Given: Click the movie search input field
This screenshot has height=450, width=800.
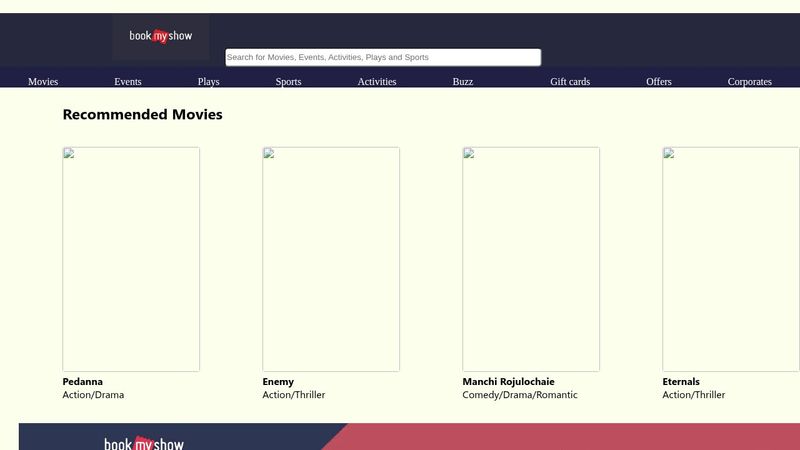Looking at the screenshot, I should 382,57.
